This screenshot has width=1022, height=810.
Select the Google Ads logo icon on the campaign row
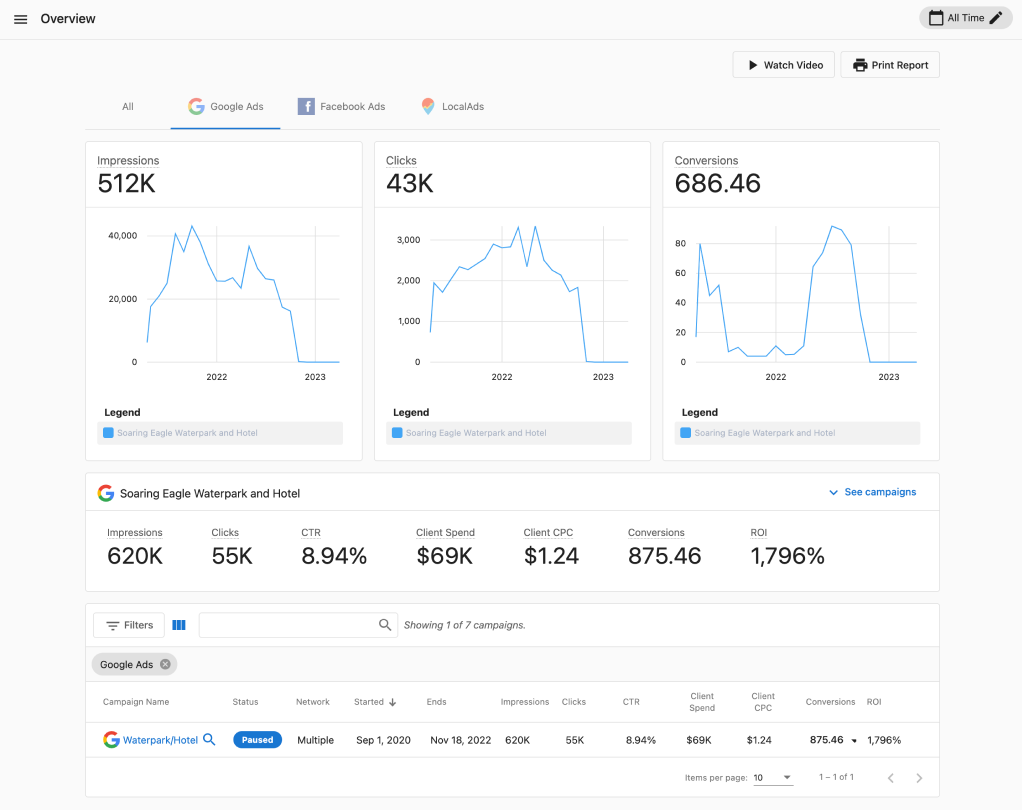109,739
